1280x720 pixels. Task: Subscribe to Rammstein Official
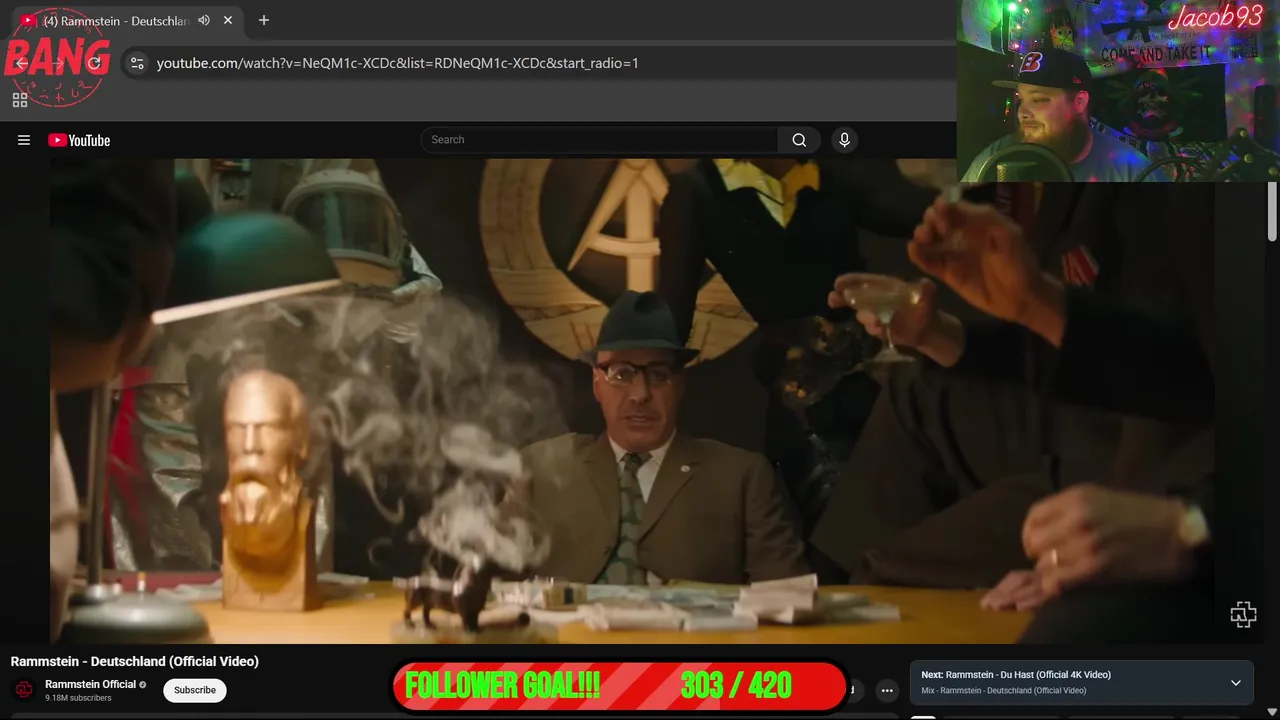coord(195,690)
